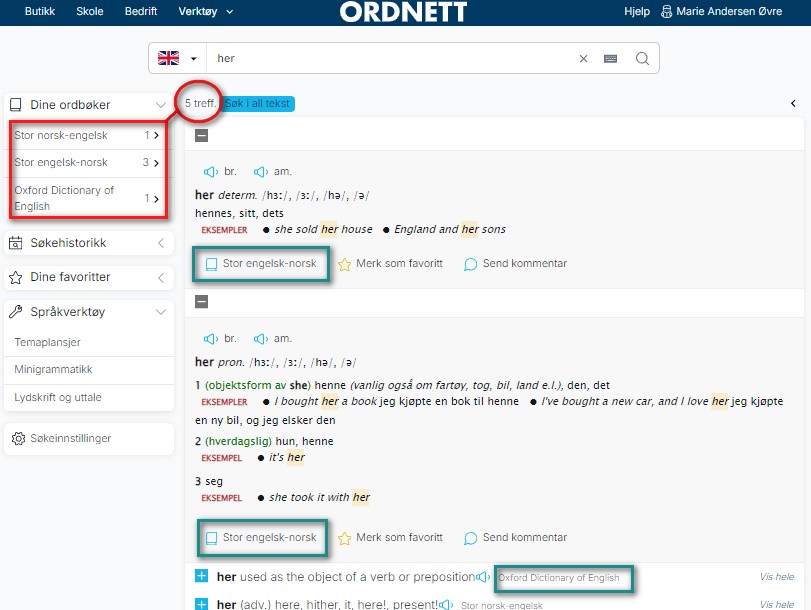Screen dimensions: 811x610
Task: Click comment bubble icon in 'her pron.' entry
Action: [470, 538]
